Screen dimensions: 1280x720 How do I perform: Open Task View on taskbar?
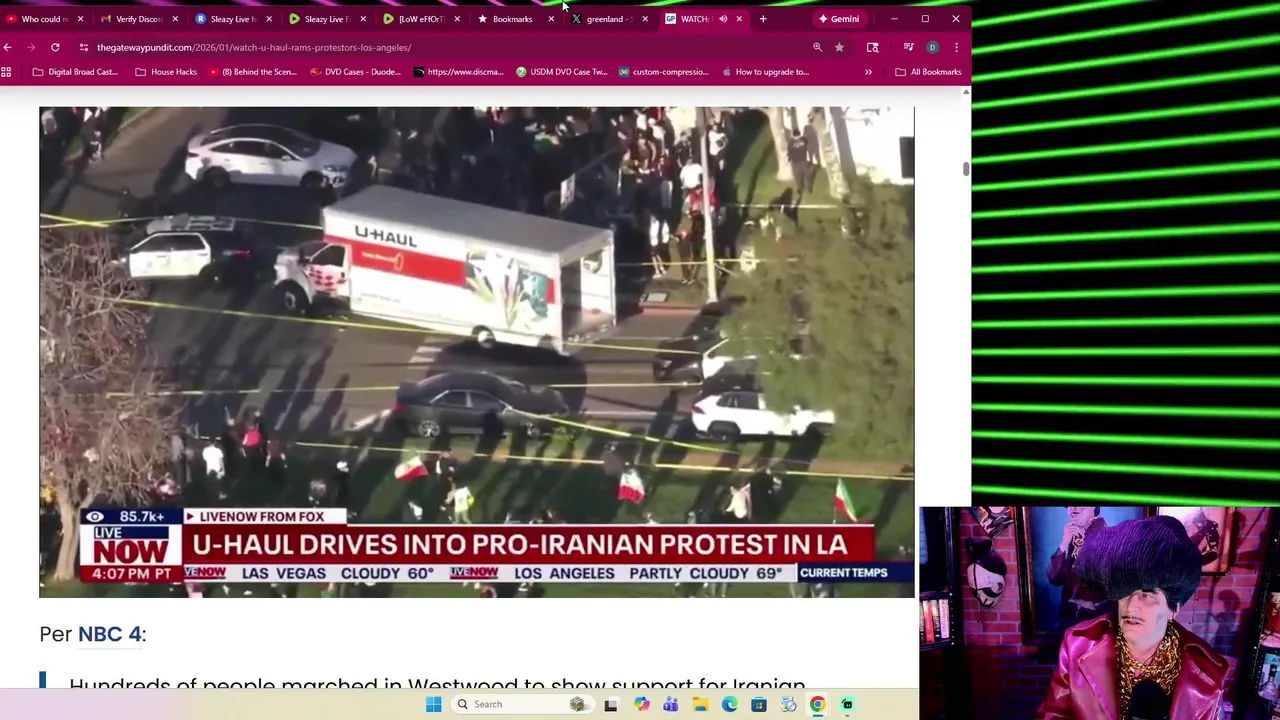tap(611, 704)
